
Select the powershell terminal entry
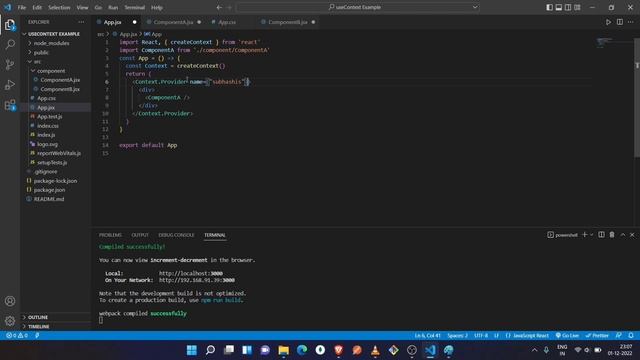(x=562, y=235)
